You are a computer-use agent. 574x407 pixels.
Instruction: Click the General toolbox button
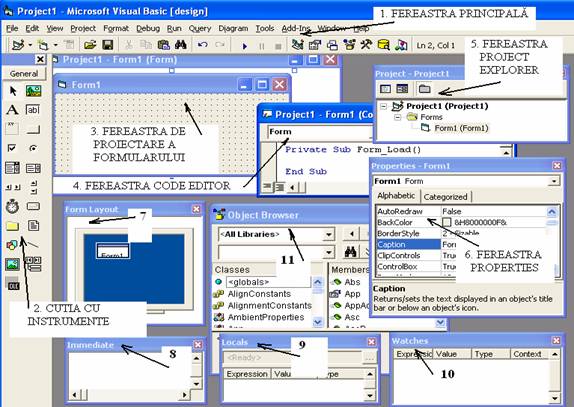(24, 74)
